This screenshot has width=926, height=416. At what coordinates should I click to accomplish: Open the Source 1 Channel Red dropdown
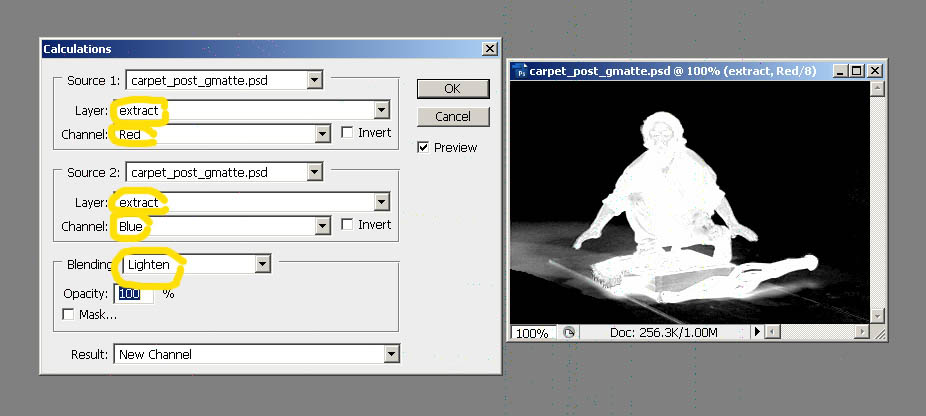[x=322, y=134]
